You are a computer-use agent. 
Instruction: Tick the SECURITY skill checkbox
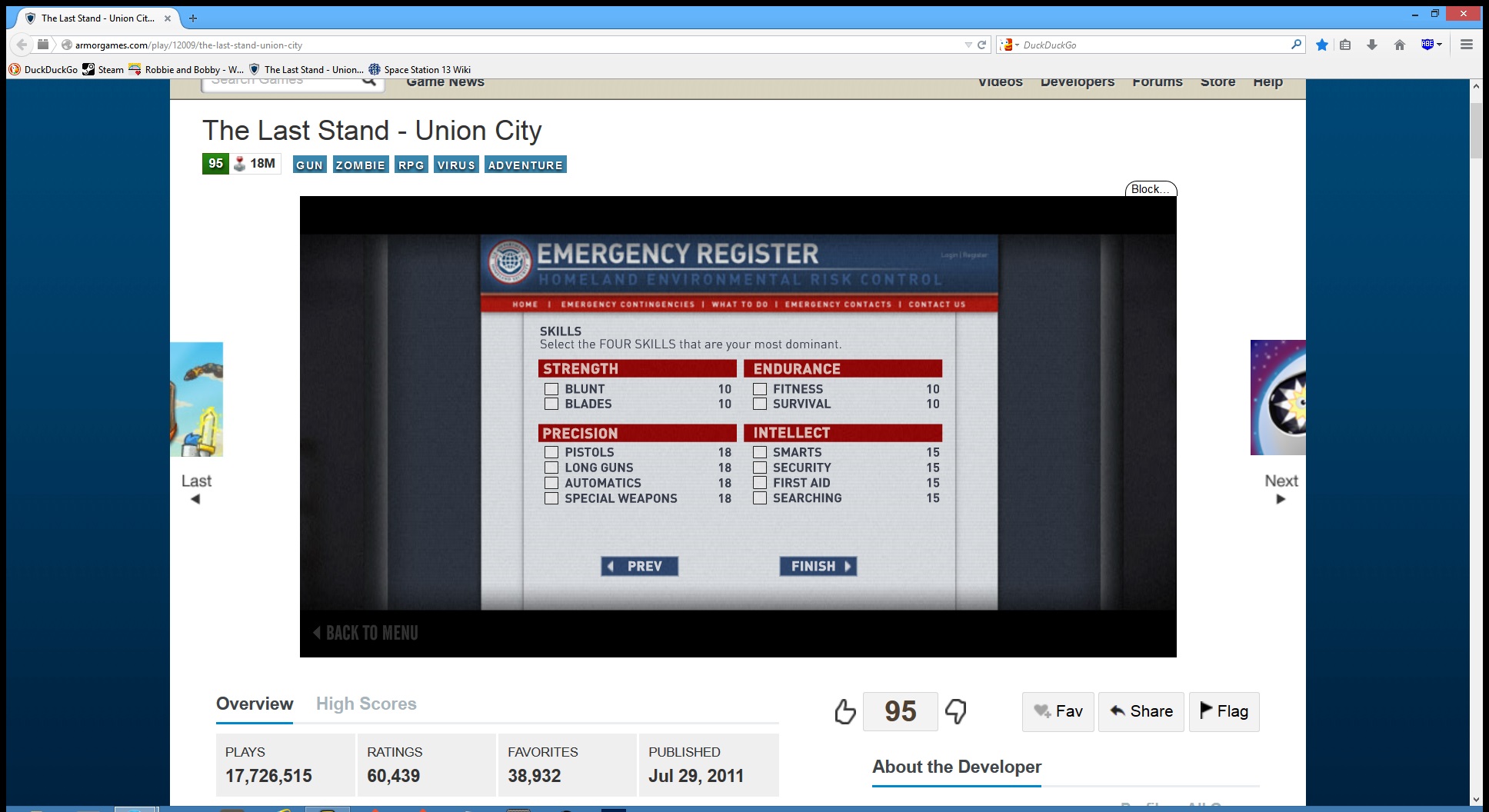(x=760, y=468)
